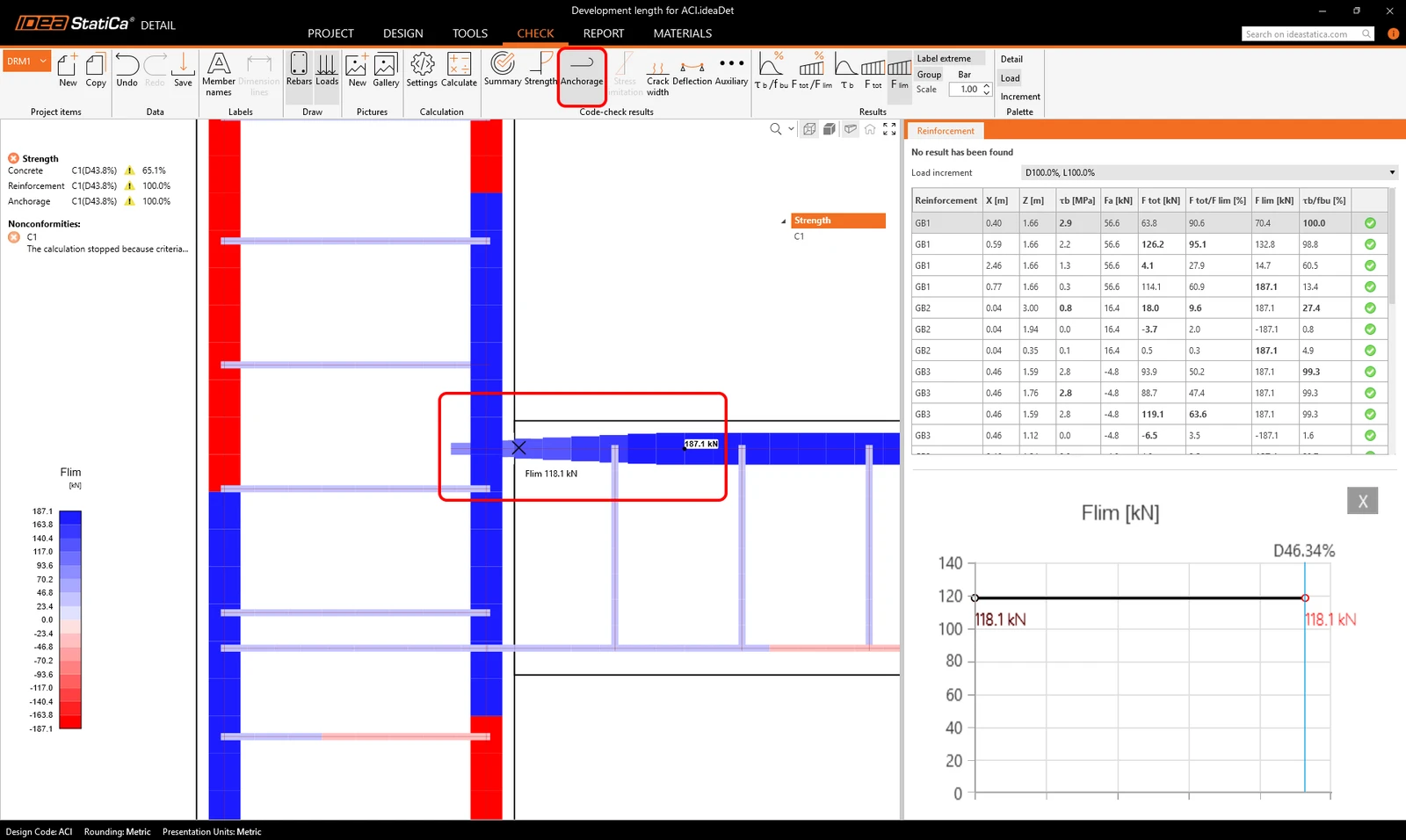Open the TOOLS ribbon tab
This screenshot has height=840, width=1406.
click(470, 33)
